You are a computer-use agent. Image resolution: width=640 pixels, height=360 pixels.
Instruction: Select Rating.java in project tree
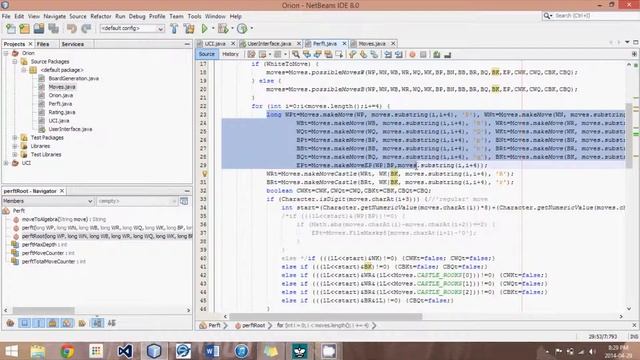click(62, 112)
